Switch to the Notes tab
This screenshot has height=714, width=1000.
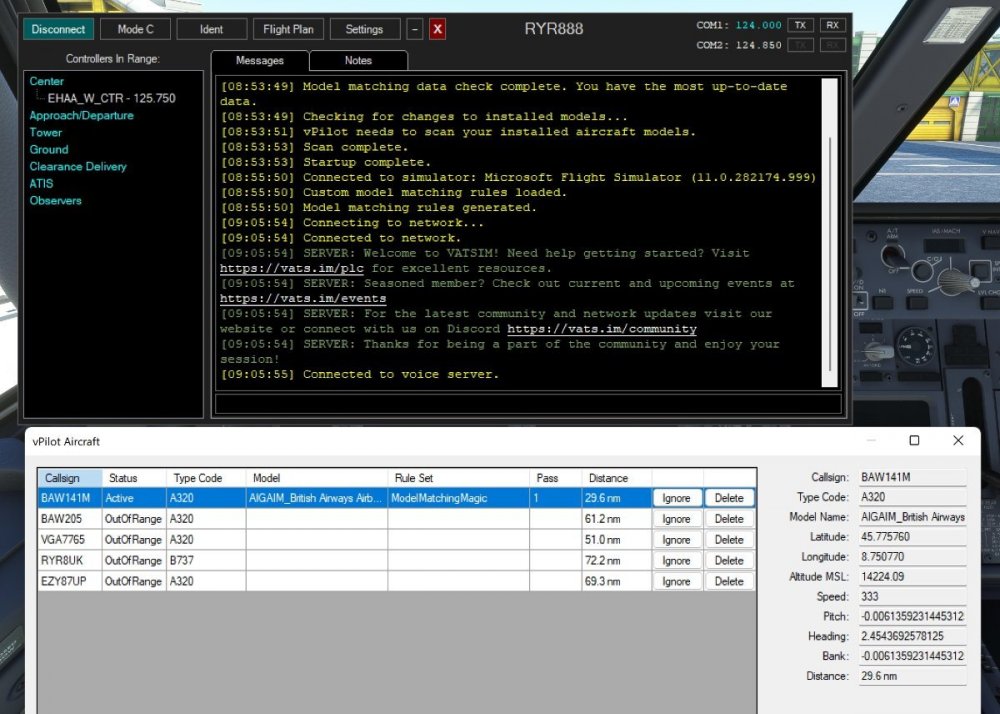[358, 61]
